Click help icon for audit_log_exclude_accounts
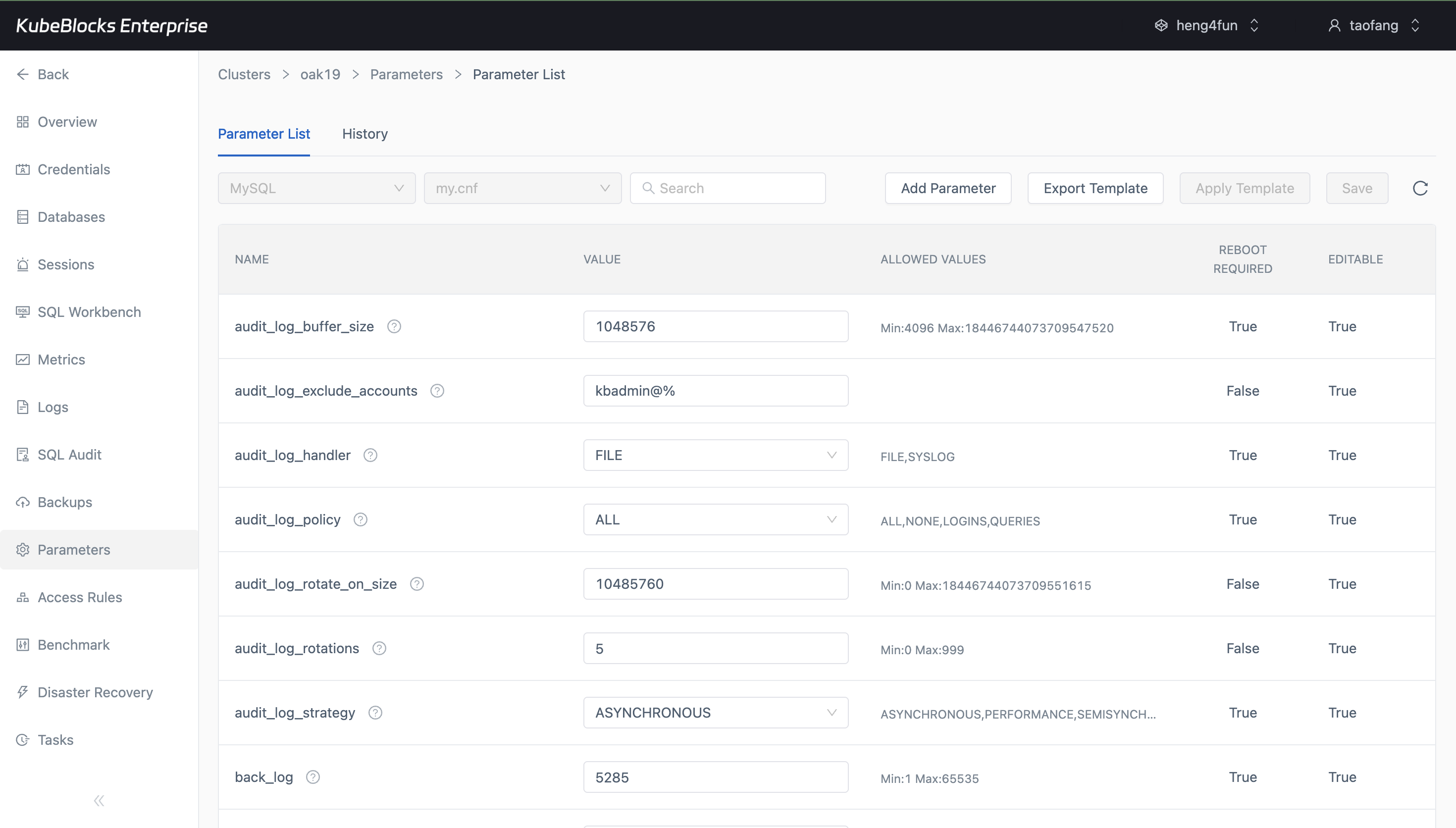The width and height of the screenshot is (1456, 828). point(437,391)
